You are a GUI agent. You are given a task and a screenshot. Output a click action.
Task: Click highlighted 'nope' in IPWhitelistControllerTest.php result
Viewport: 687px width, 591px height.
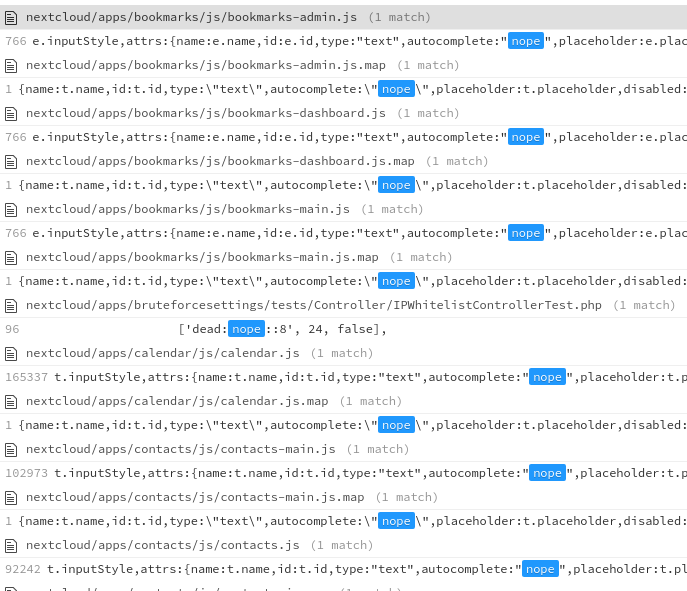(x=246, y=329)
